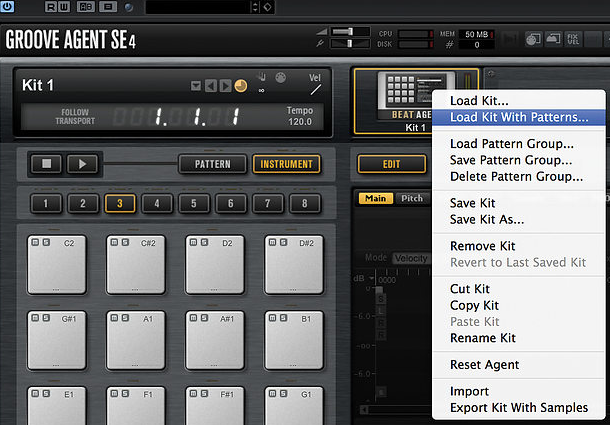Viewport: 610px width, 425px height.
Task: Load the next kit with right arrow
Action: pos(226,85)
